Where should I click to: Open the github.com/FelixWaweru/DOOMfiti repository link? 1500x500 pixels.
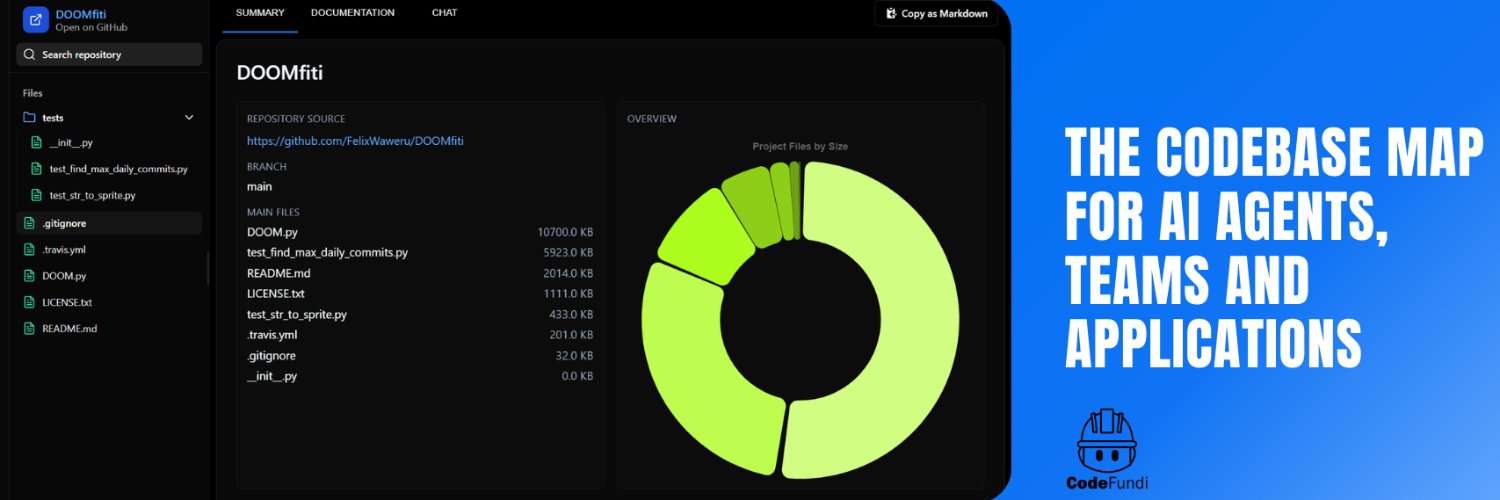355,141
